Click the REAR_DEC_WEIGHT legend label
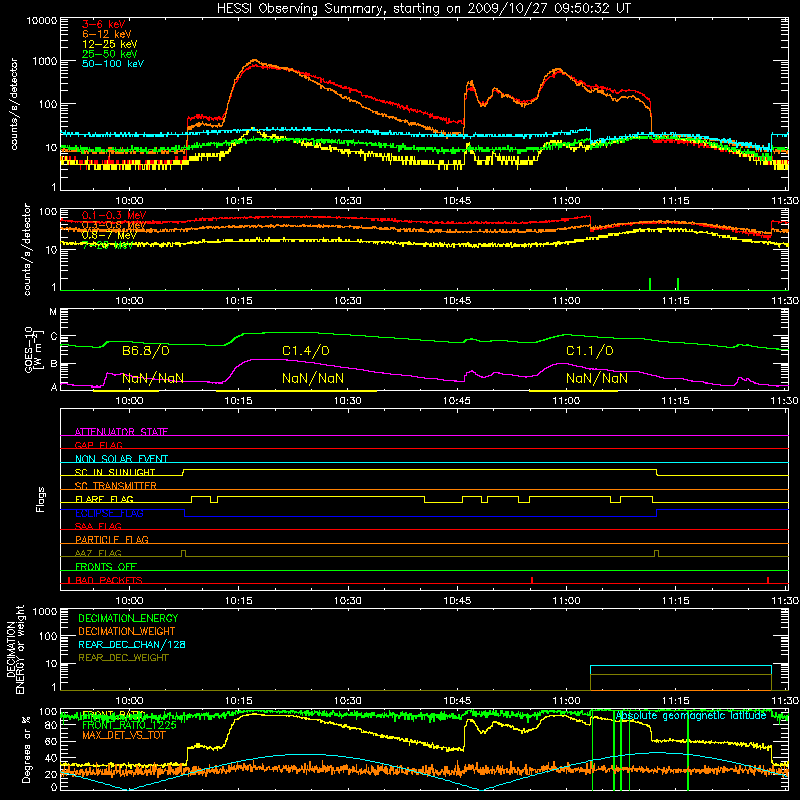 coord(123,658)
